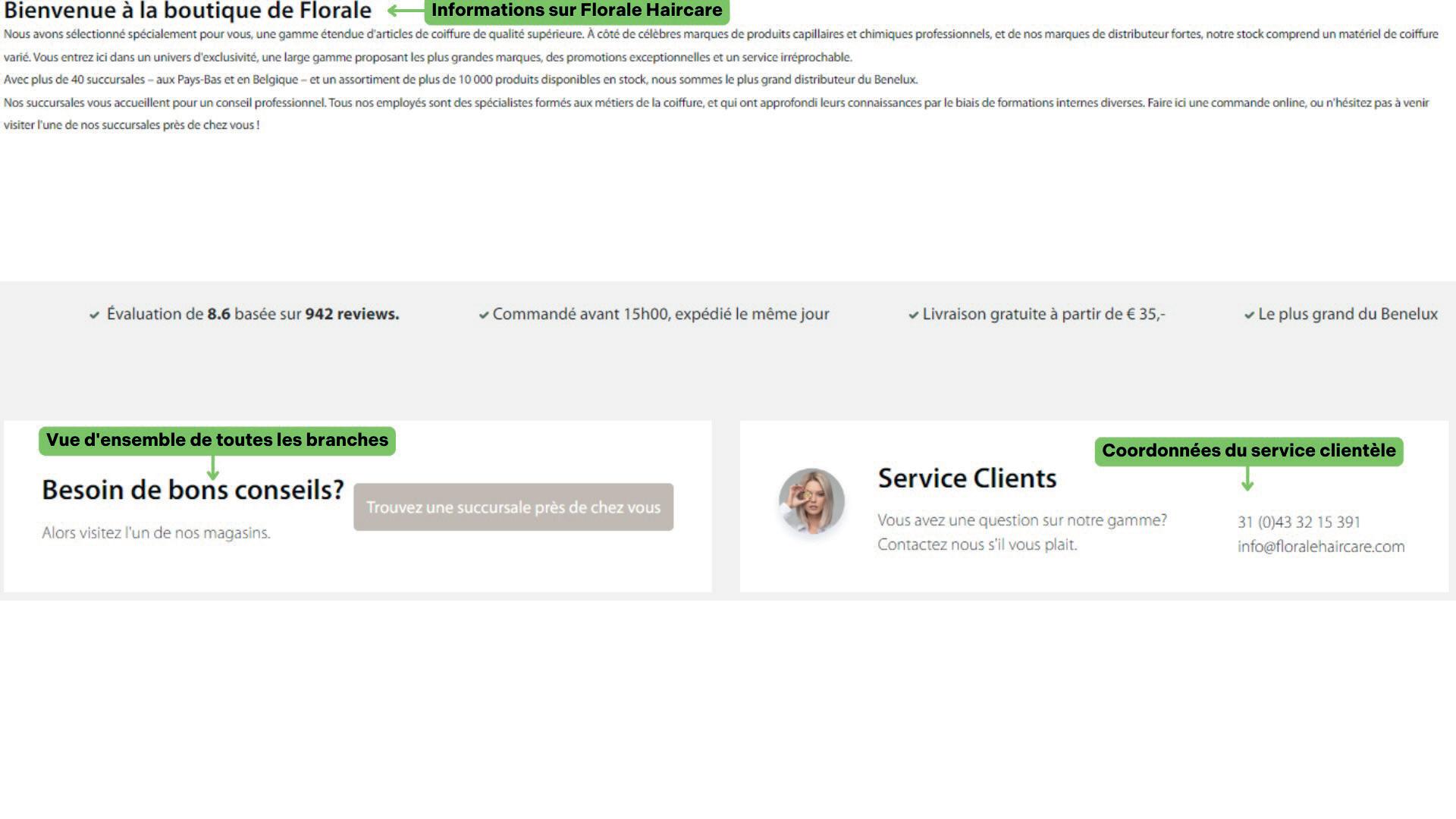
Task: Click the green arrow below Vue d'ensemble label
Action: [213, 467]
